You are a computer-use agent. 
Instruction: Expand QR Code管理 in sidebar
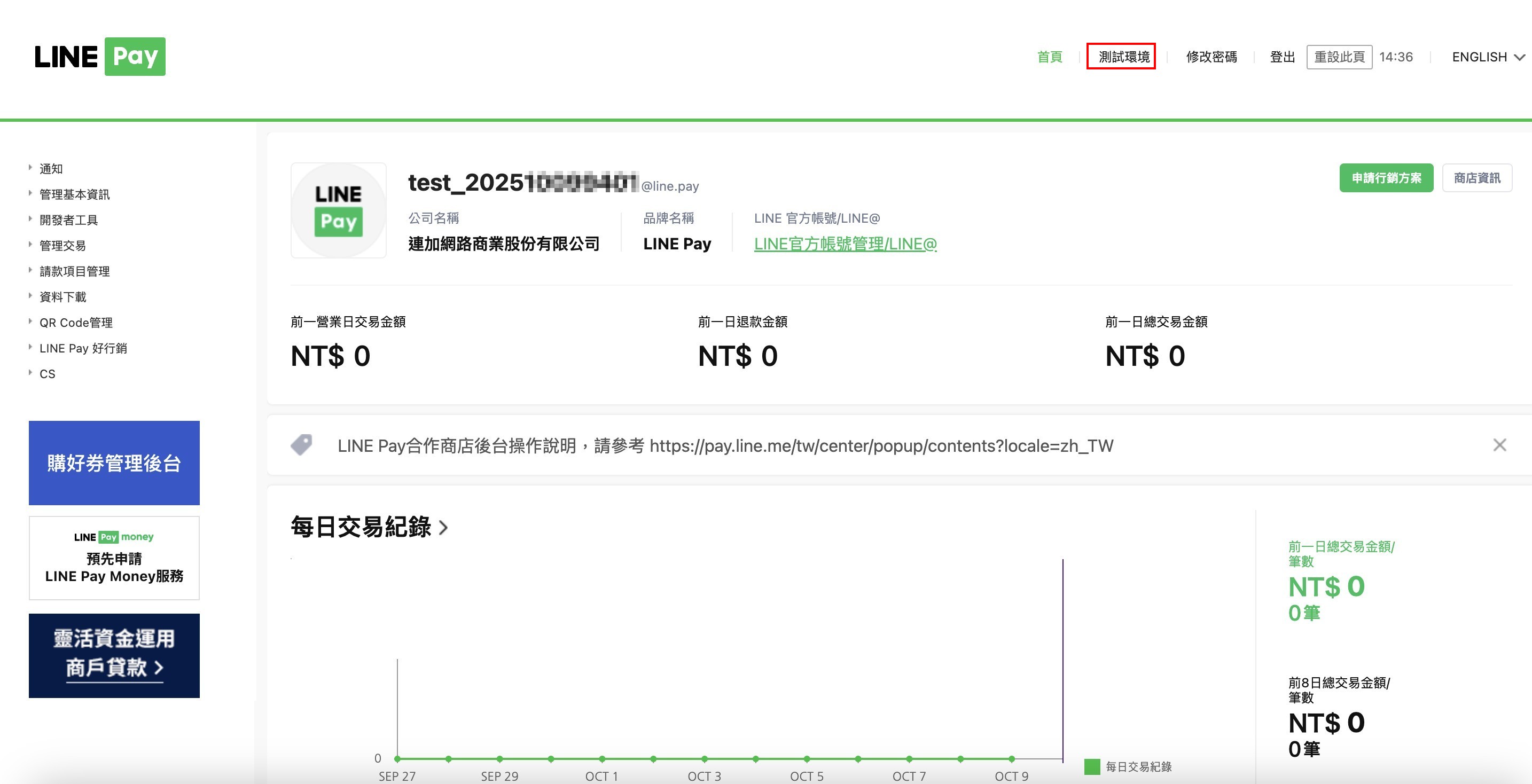[75, 323]
